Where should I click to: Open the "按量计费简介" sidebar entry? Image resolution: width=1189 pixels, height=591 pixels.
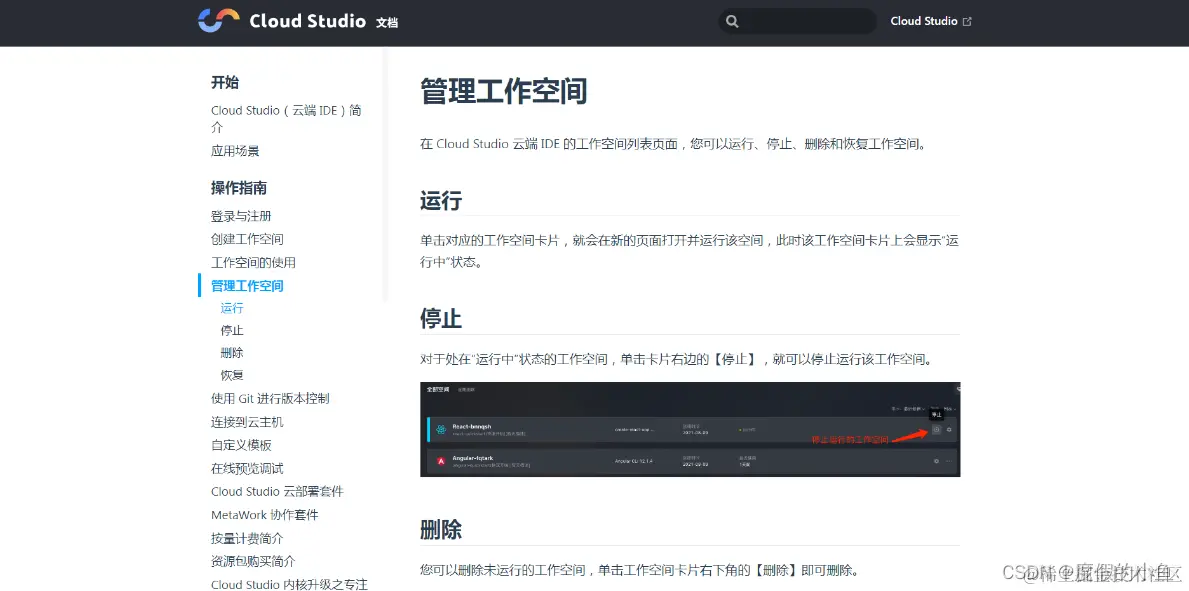pos(247,539)
